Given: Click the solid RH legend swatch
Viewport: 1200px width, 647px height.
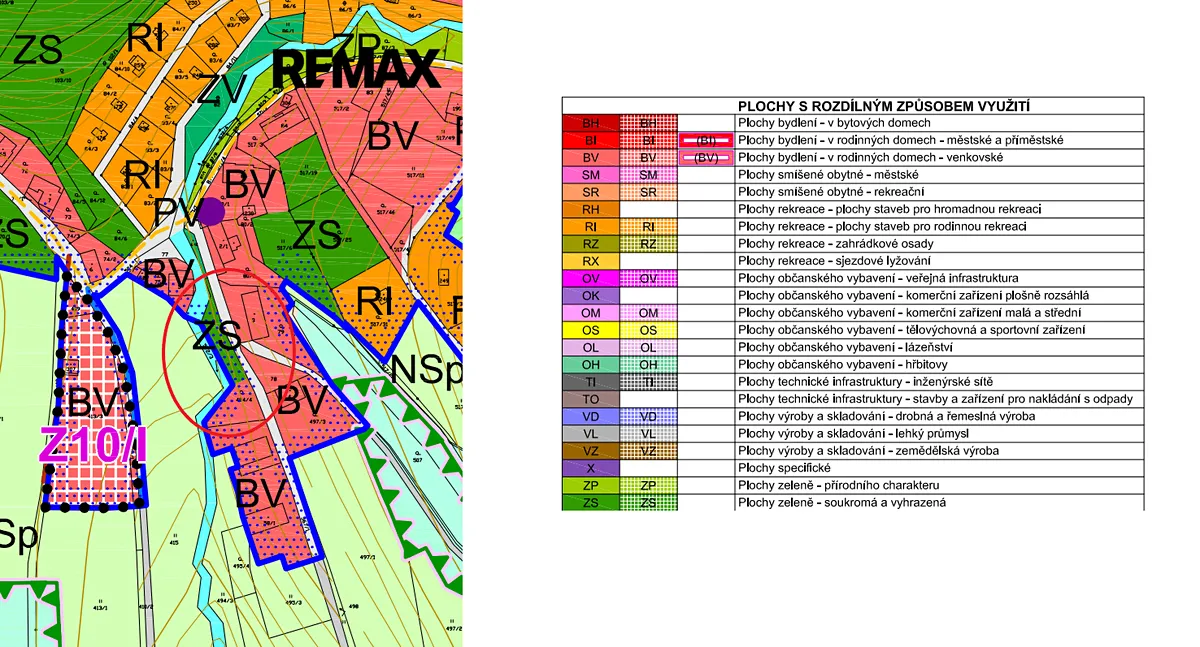Looking at the screenshot, I should pos(591,209).
